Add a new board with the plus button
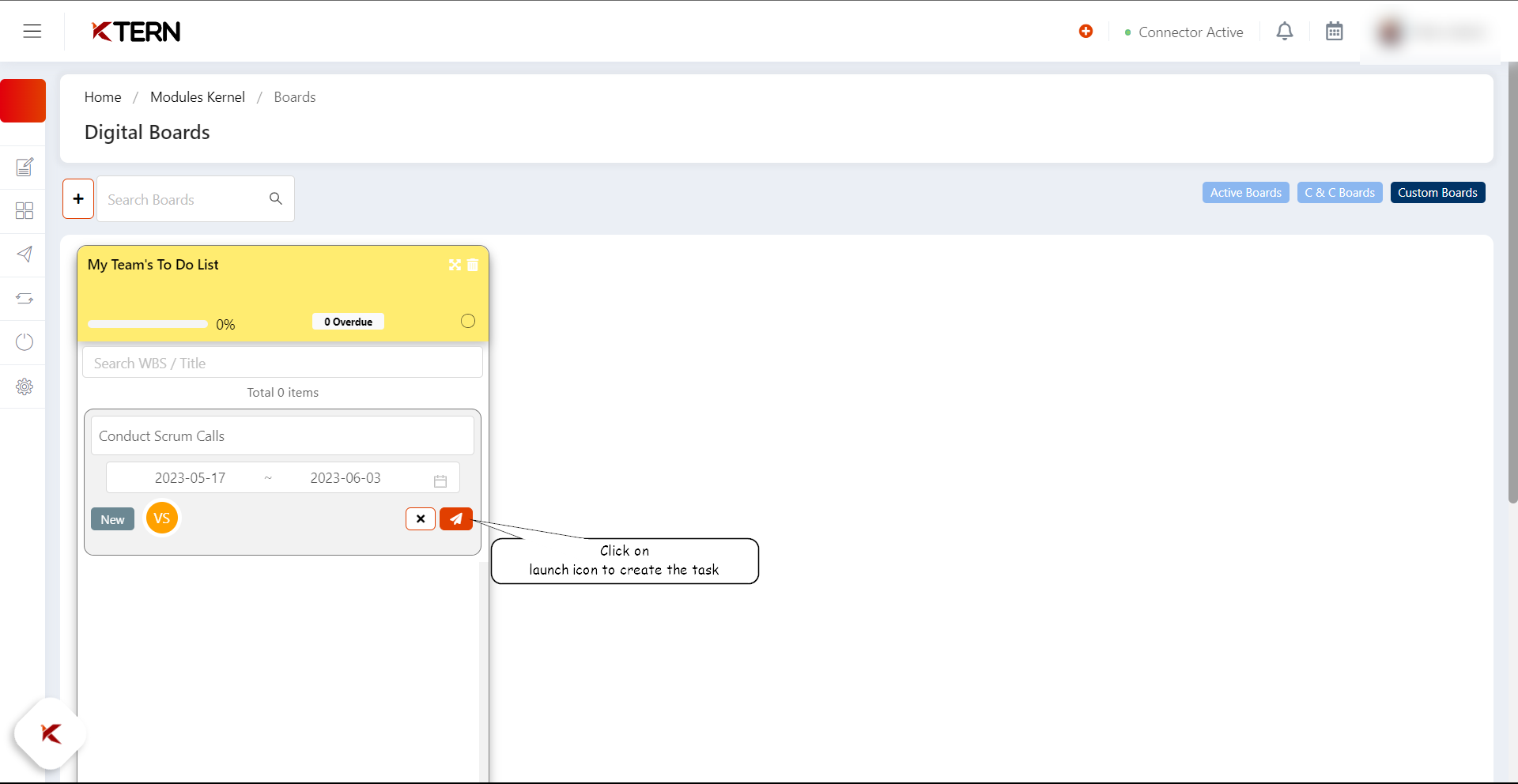This screenshot has width=1518, height=784. [x=78, y=198]
